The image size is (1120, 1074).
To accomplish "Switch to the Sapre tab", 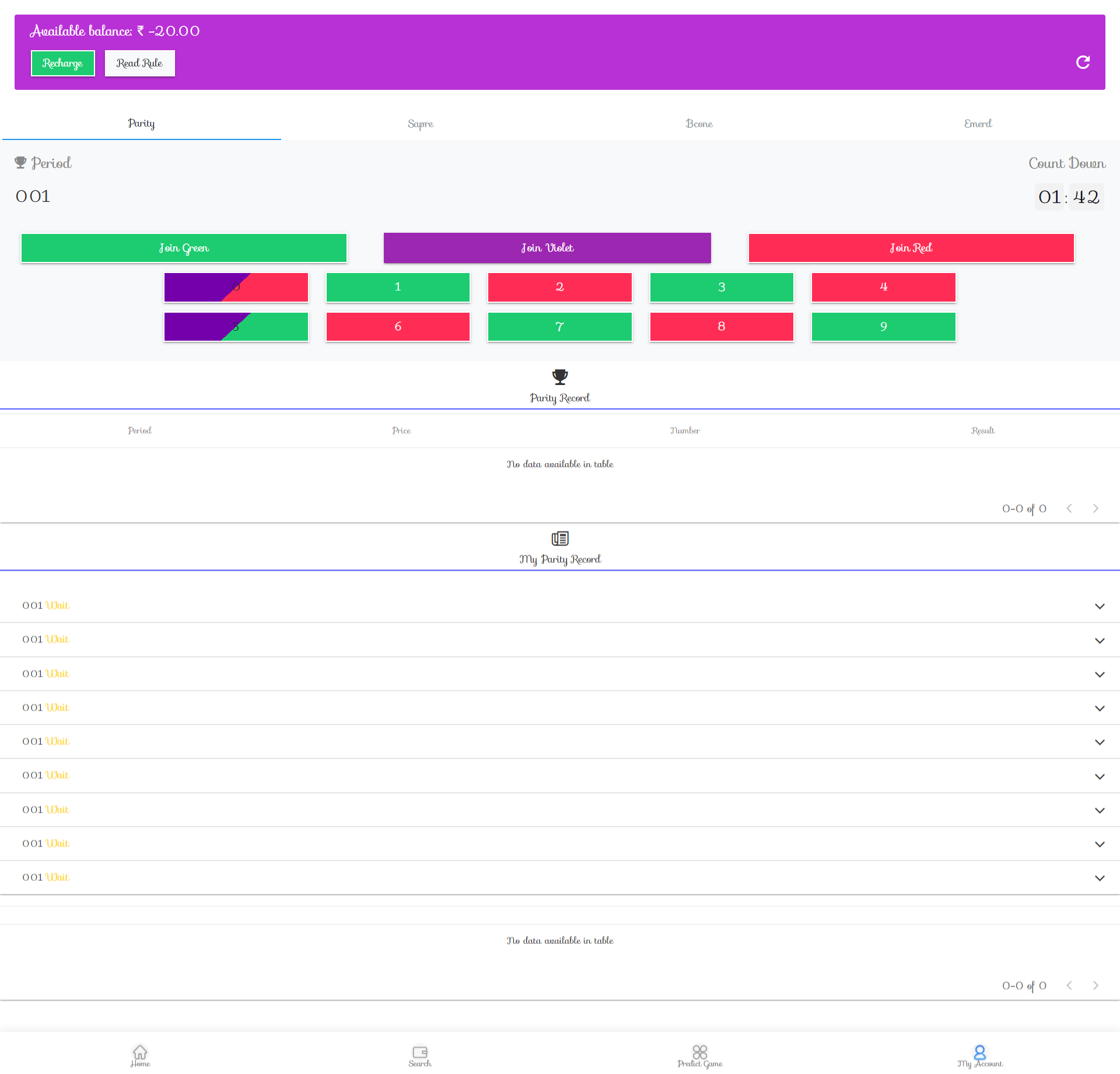I will pos(420,124).
